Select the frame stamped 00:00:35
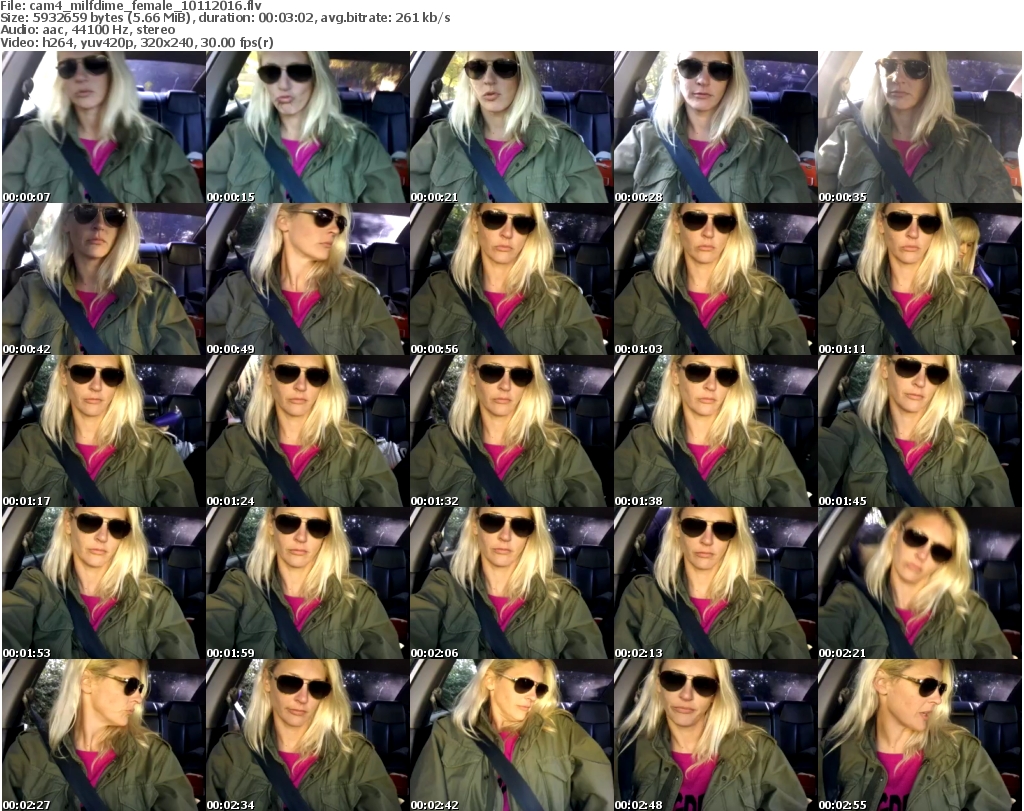 tap(920, 127)
